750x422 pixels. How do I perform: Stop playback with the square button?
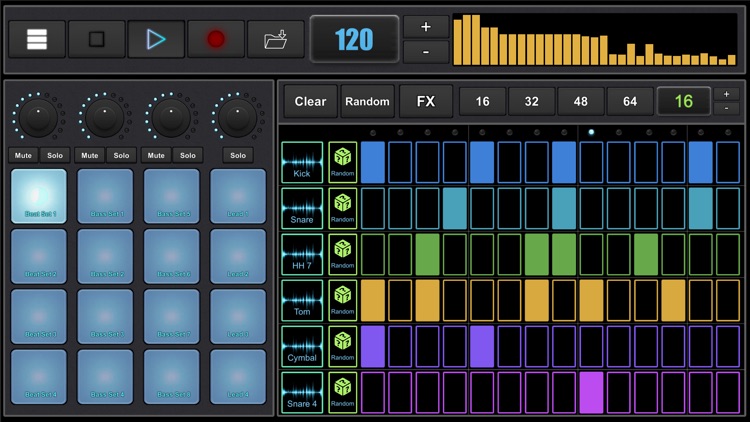click(97, 39)
